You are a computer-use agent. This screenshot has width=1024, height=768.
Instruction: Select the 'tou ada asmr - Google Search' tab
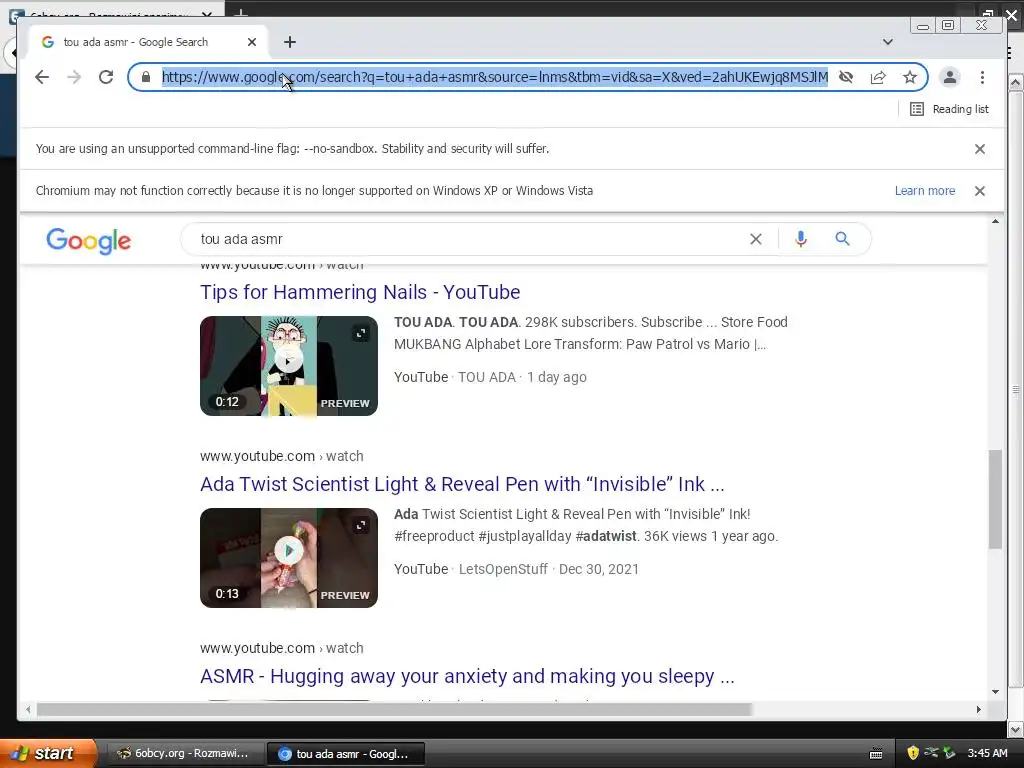click(x=148, y=42)
